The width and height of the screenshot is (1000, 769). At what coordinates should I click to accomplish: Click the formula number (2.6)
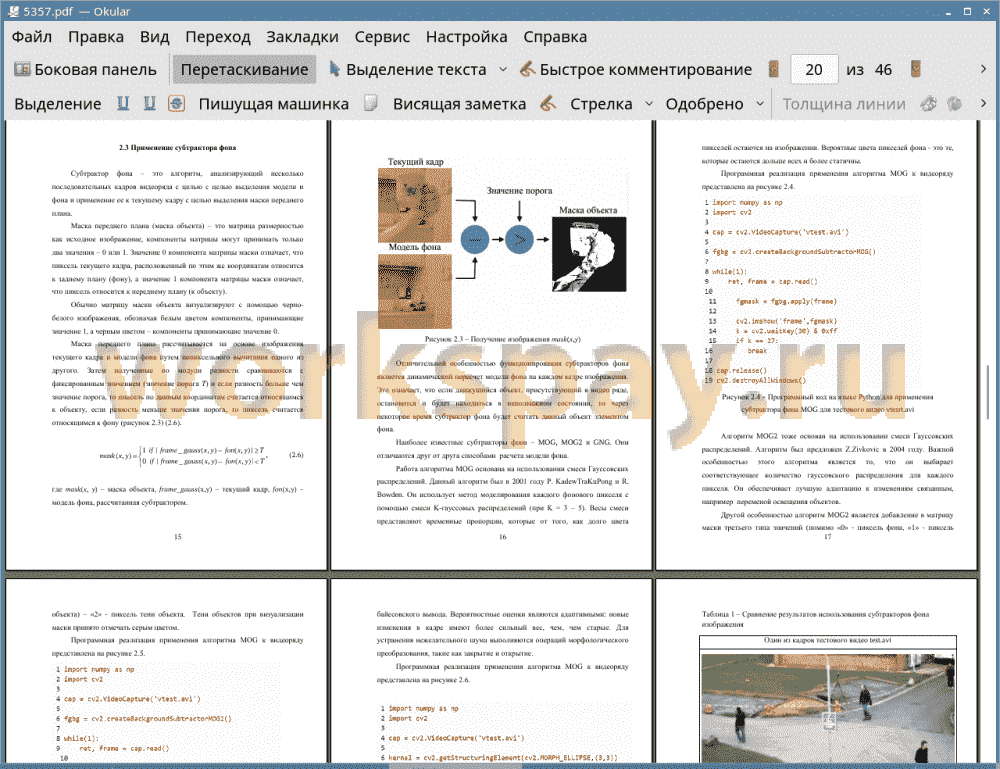[x=297, y=455]
